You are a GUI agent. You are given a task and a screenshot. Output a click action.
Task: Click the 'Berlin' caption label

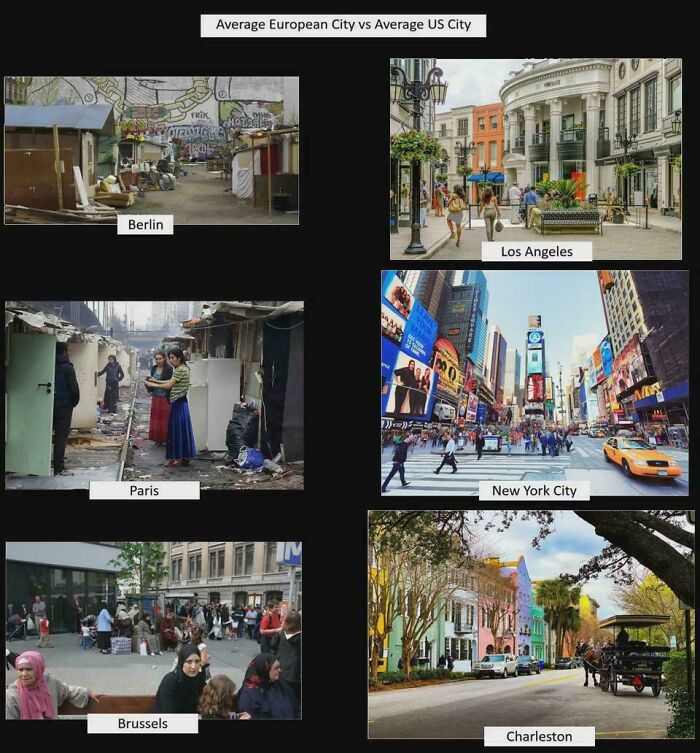(145, 225)
